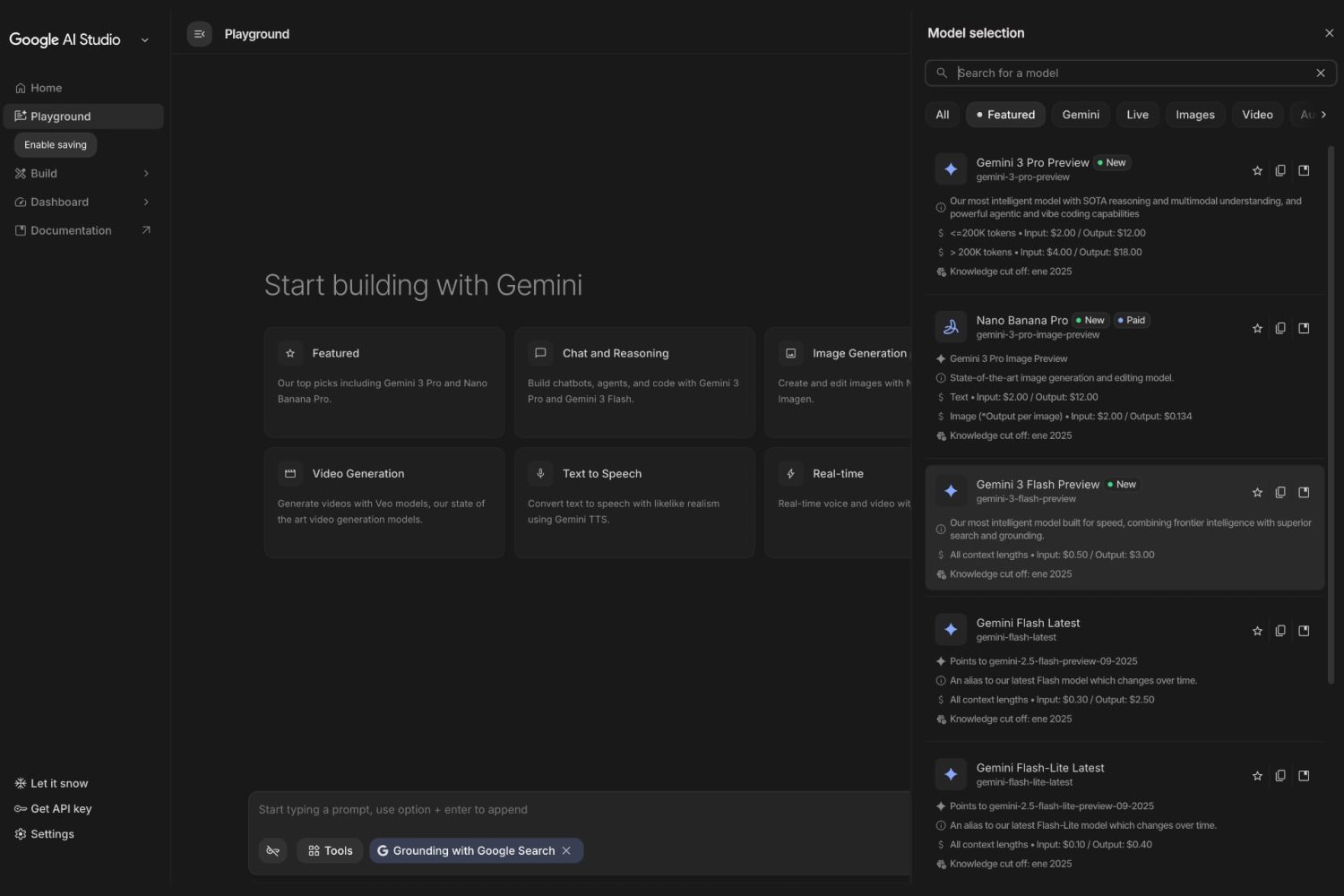
Task: Toggle the Gemini model filter chip
Action: click(x=1080, y=115)
